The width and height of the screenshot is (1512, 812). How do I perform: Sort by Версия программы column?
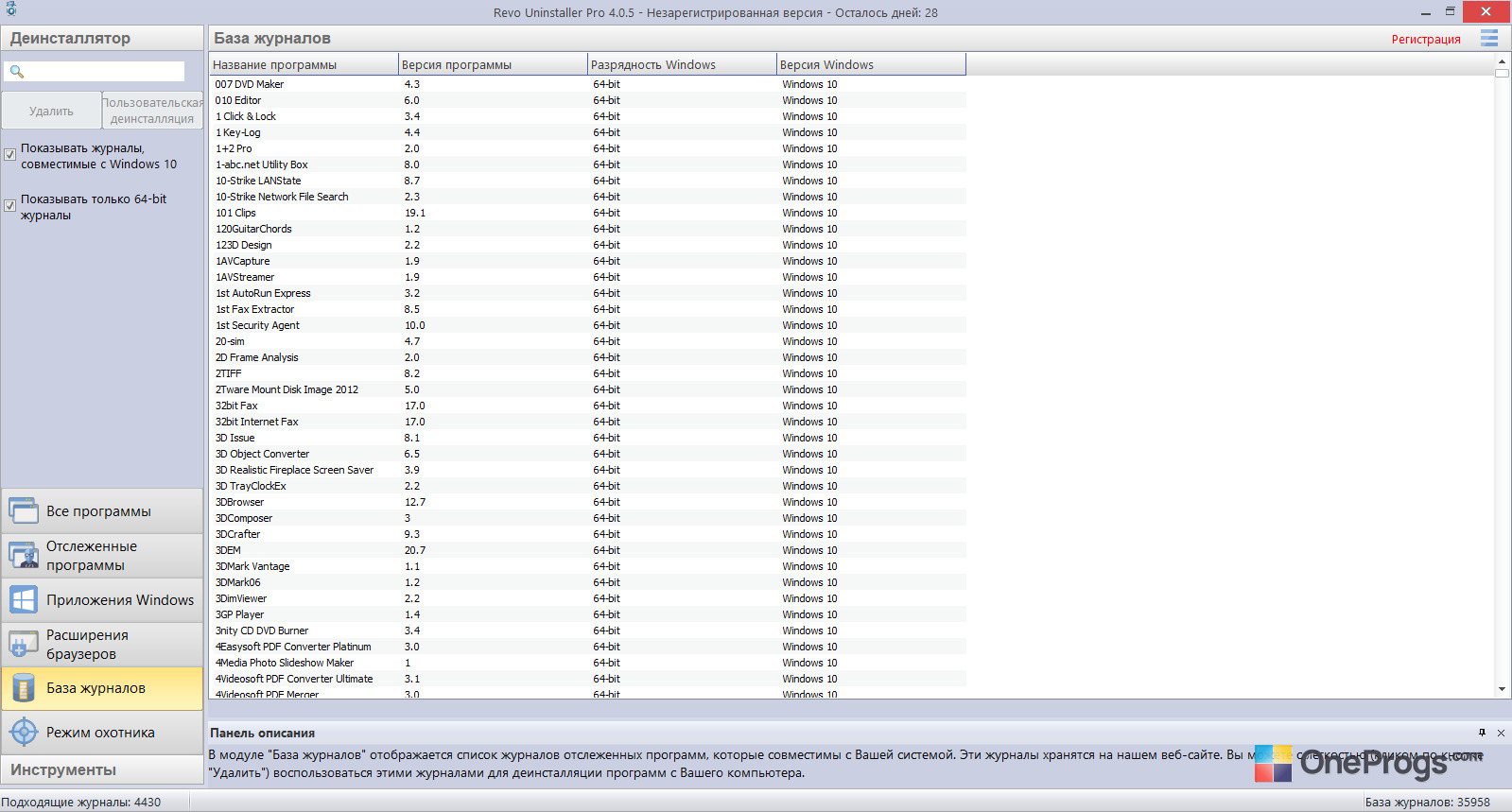click(x=493, y=64)
